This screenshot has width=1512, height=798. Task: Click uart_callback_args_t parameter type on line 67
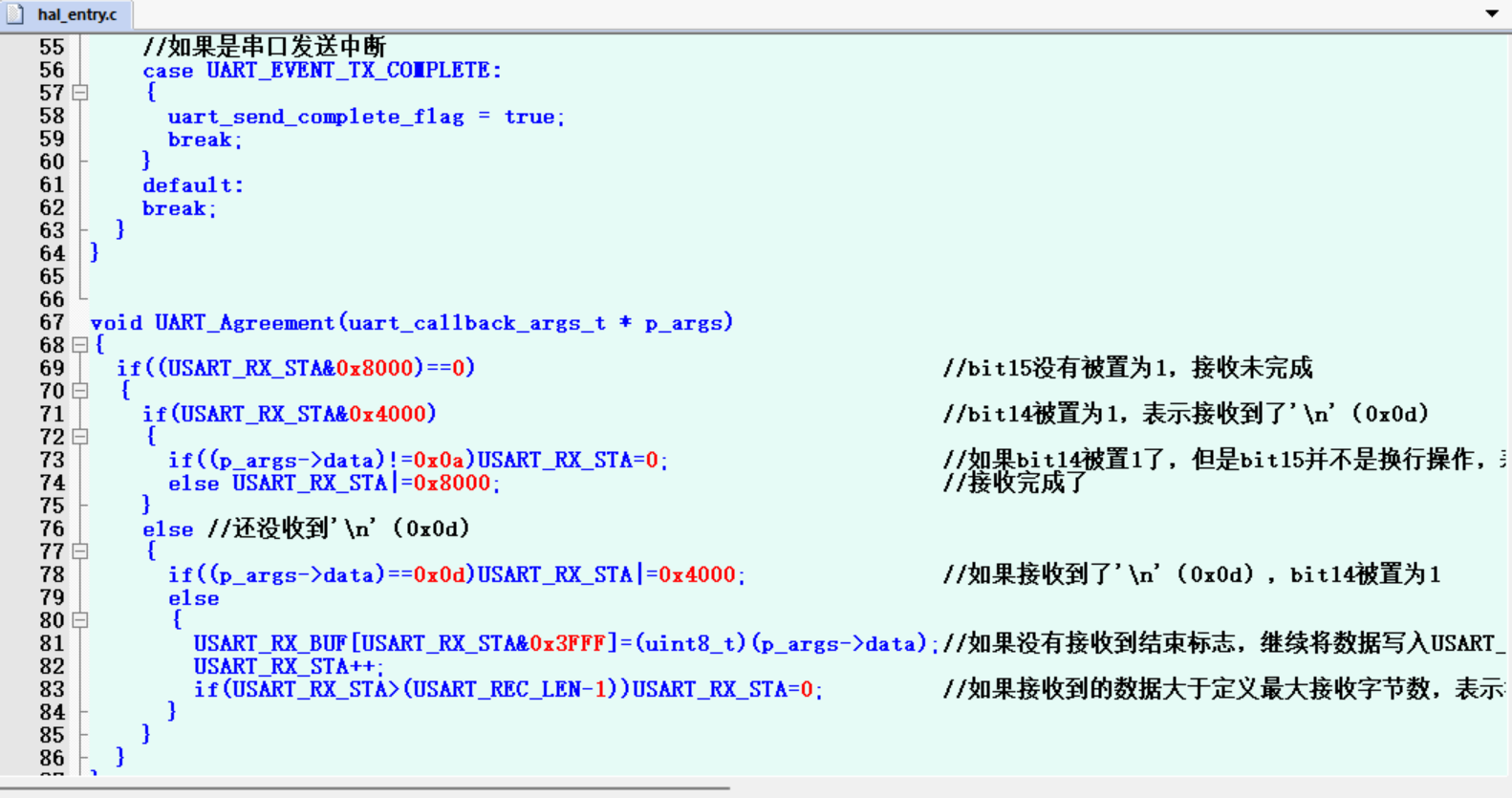pyautogui.click(x=477, y=322)
